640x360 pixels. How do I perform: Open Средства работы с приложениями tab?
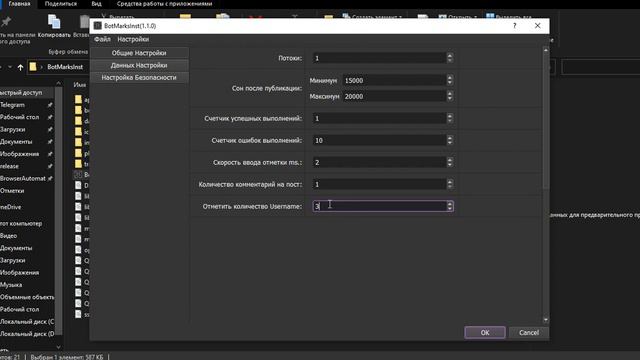pos(164,4)
